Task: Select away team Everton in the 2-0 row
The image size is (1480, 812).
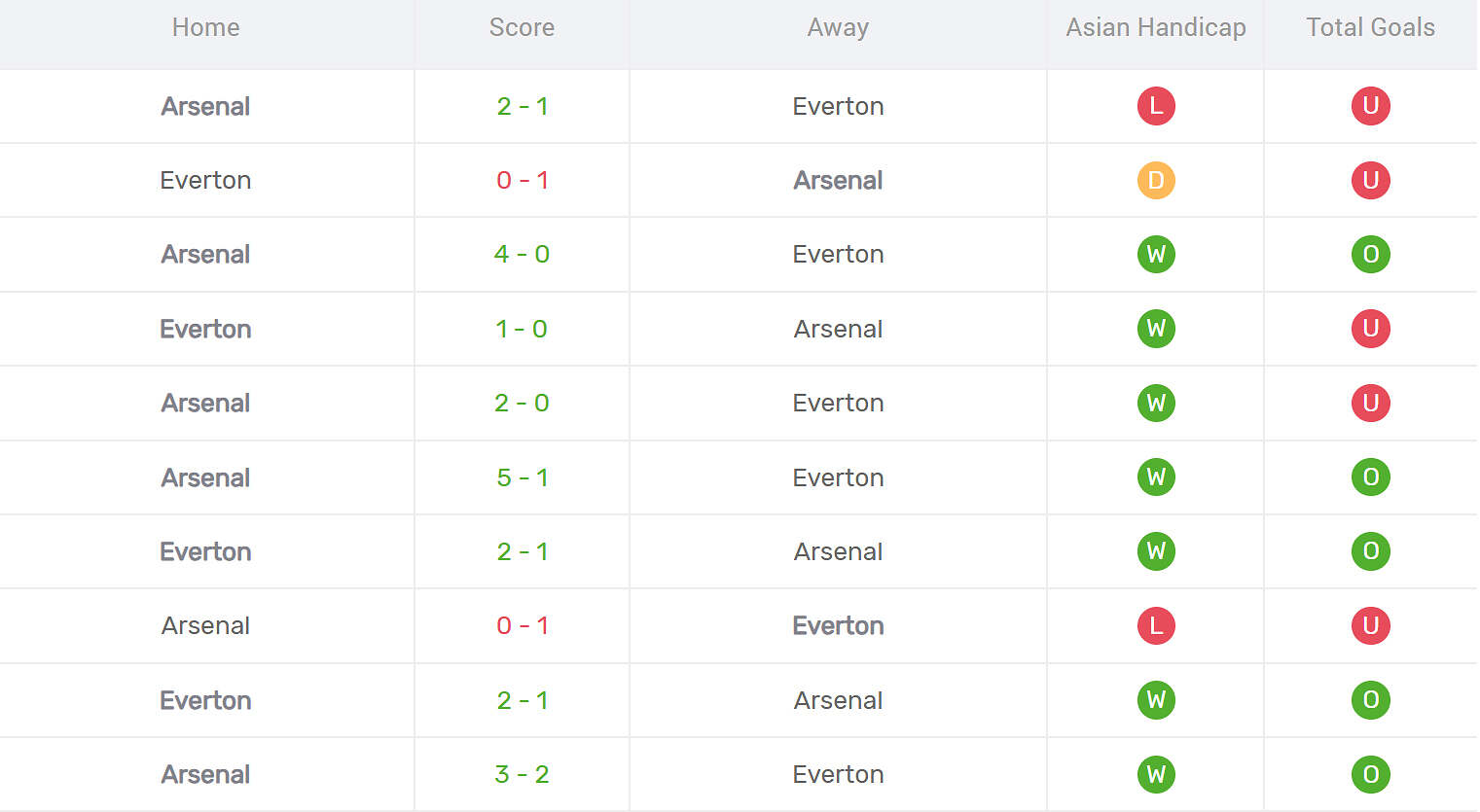Action: (838, 403)
